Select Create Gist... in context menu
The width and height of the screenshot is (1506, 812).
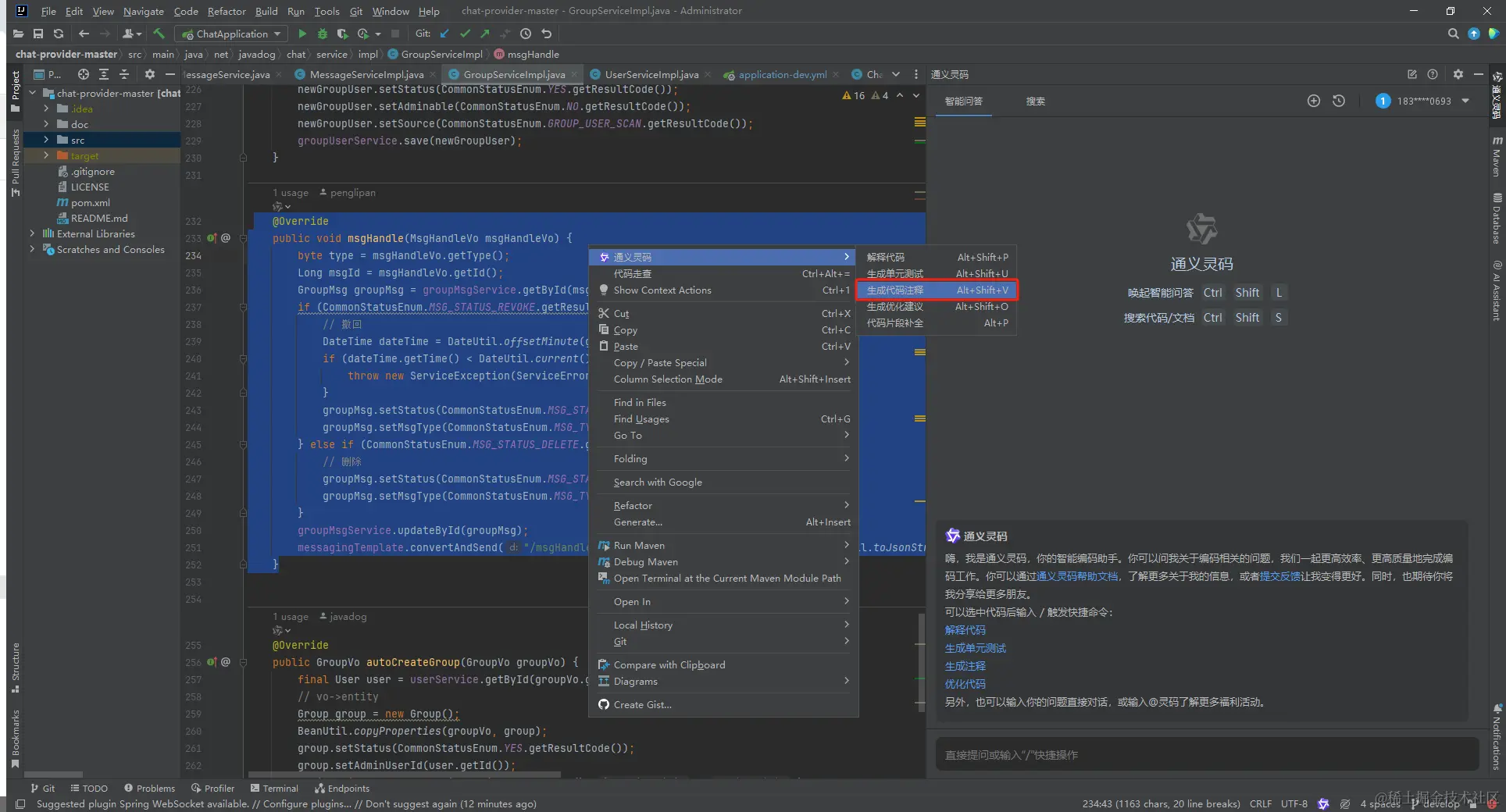pyautogui.click(x=723, y=704)
